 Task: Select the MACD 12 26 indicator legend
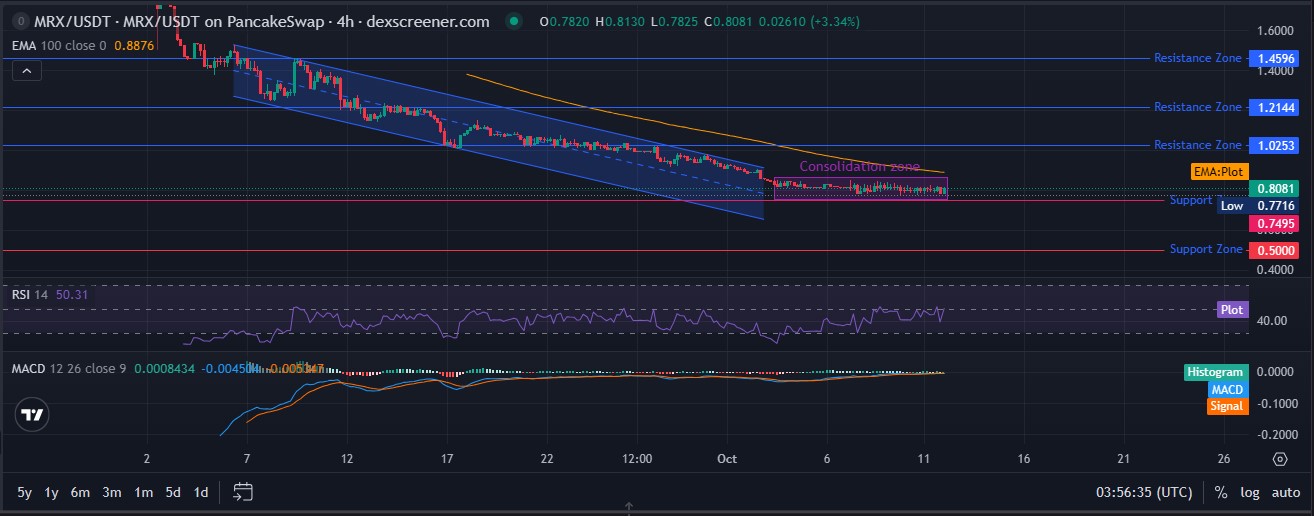coord(69,369)
